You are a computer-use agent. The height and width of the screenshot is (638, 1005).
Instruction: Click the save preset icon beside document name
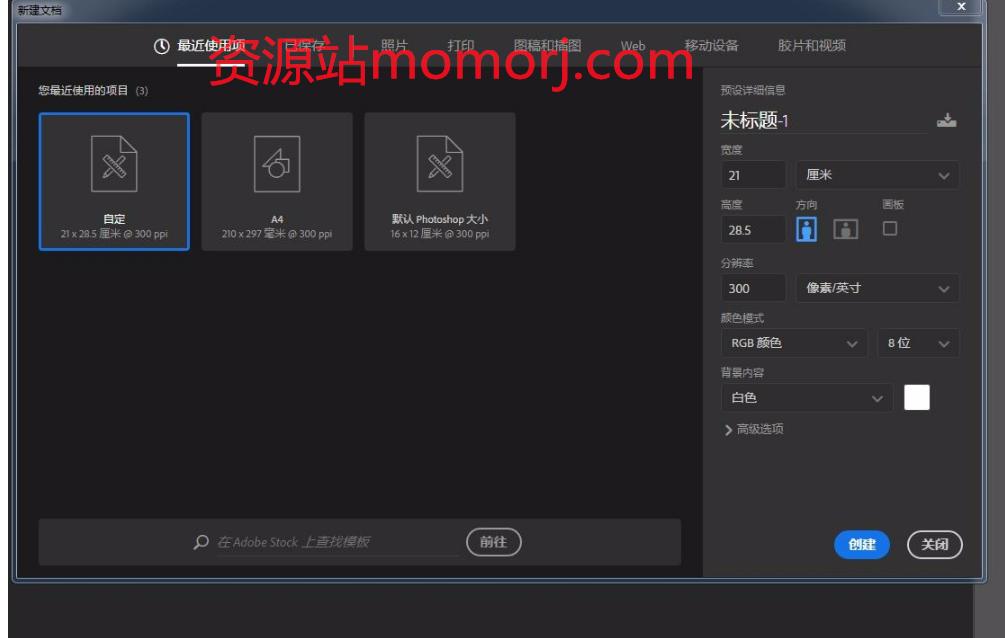946,121
